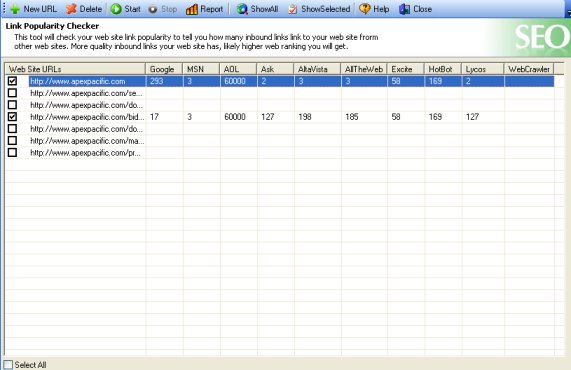Image resolution: width=571 pixels, height=370 pixels.
Task: Click the AltaVista value 198
Action: tap(305, 117)
